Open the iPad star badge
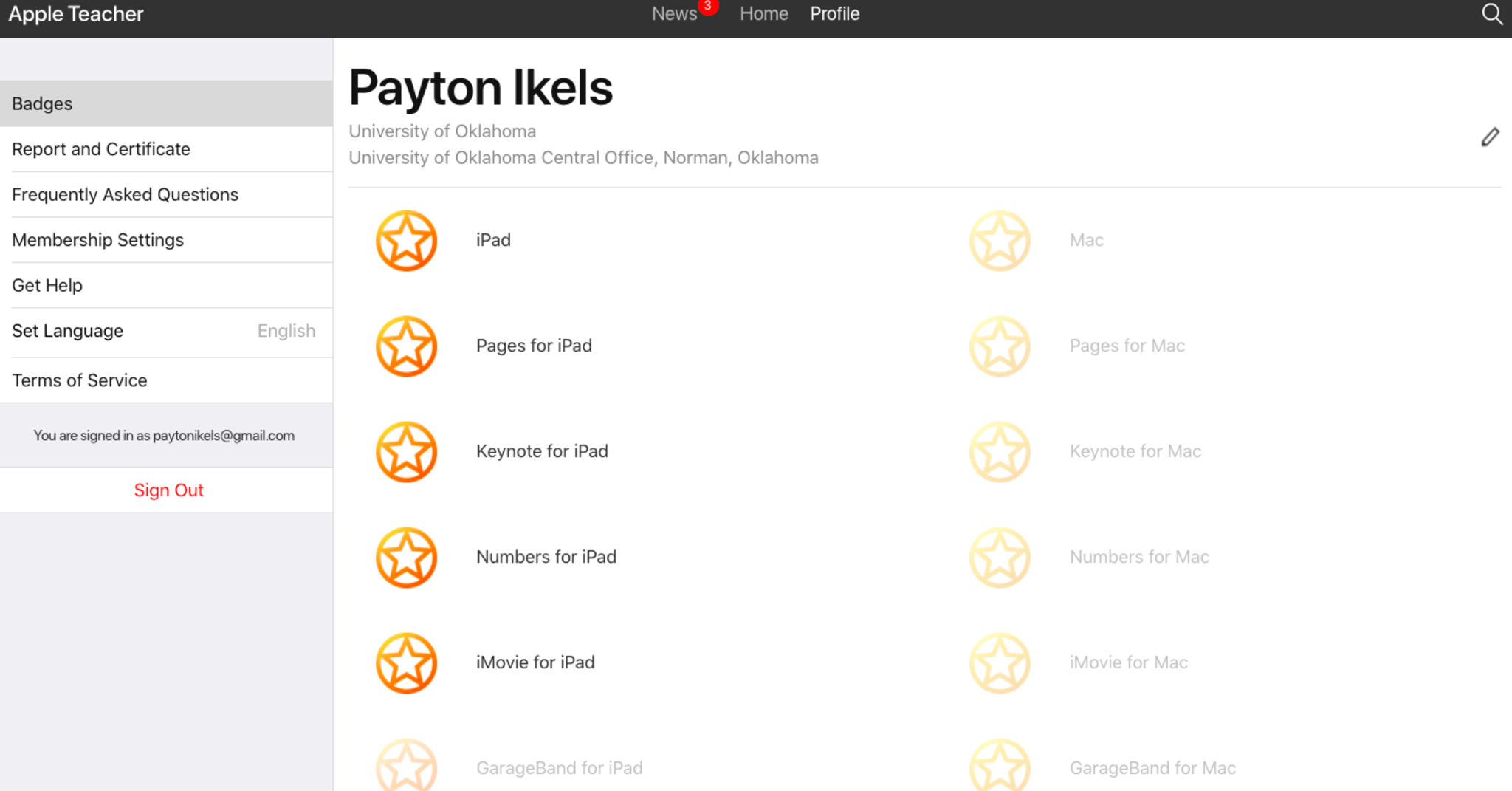This screenshot has height=791, width=1512. tap(407, 241)
